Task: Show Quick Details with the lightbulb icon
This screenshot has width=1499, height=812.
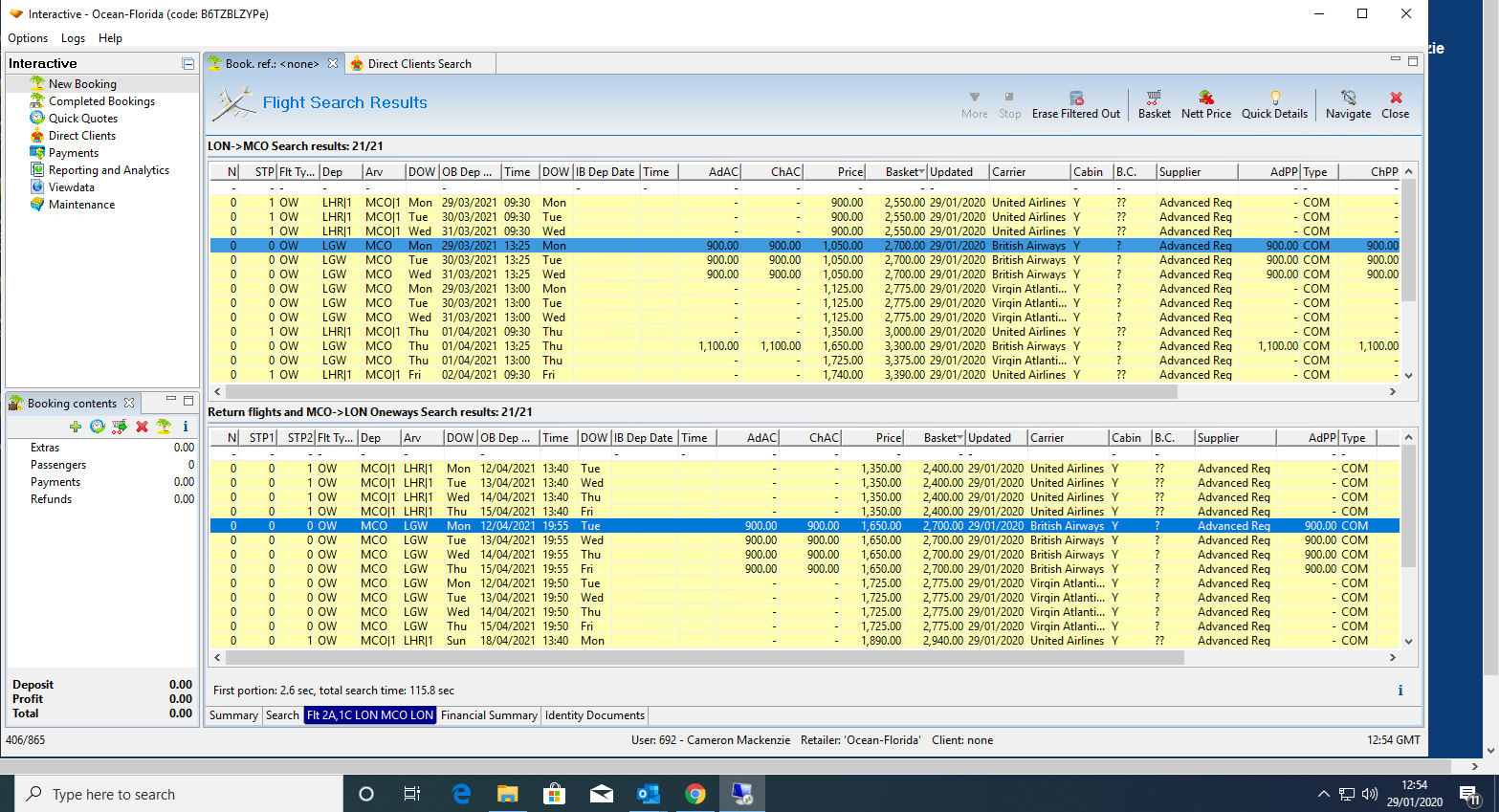Action: (1274, 104)
